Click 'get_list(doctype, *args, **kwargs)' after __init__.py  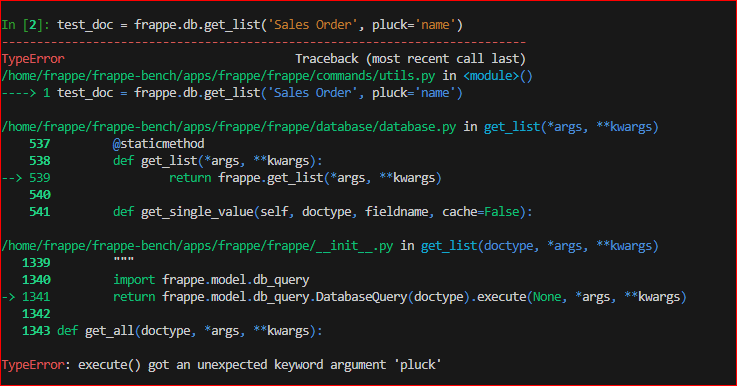(540, 246)
